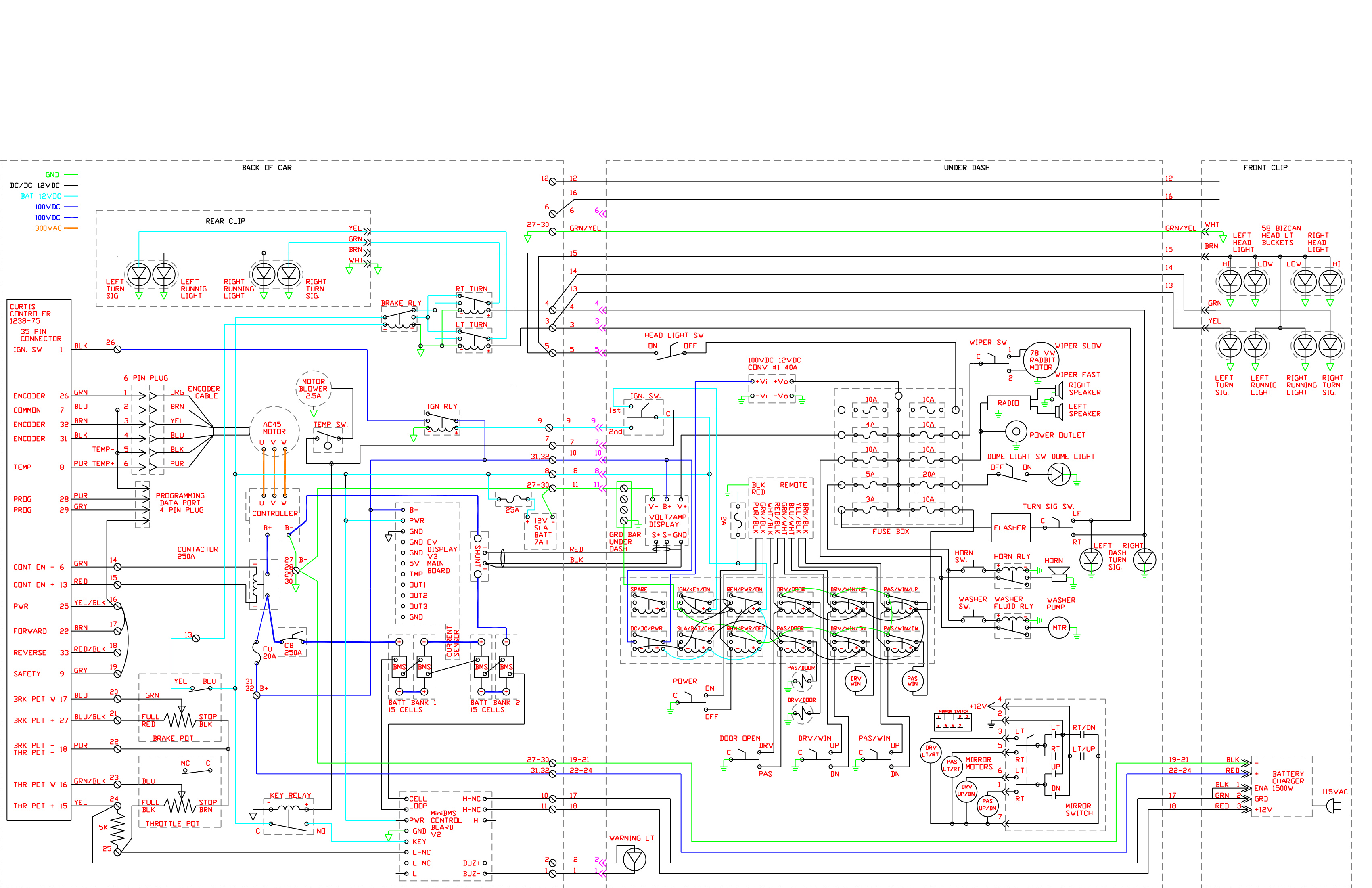Click the 6 PIN PLUG label
This screenshot has width=1372, height=888.
(146, 378)
